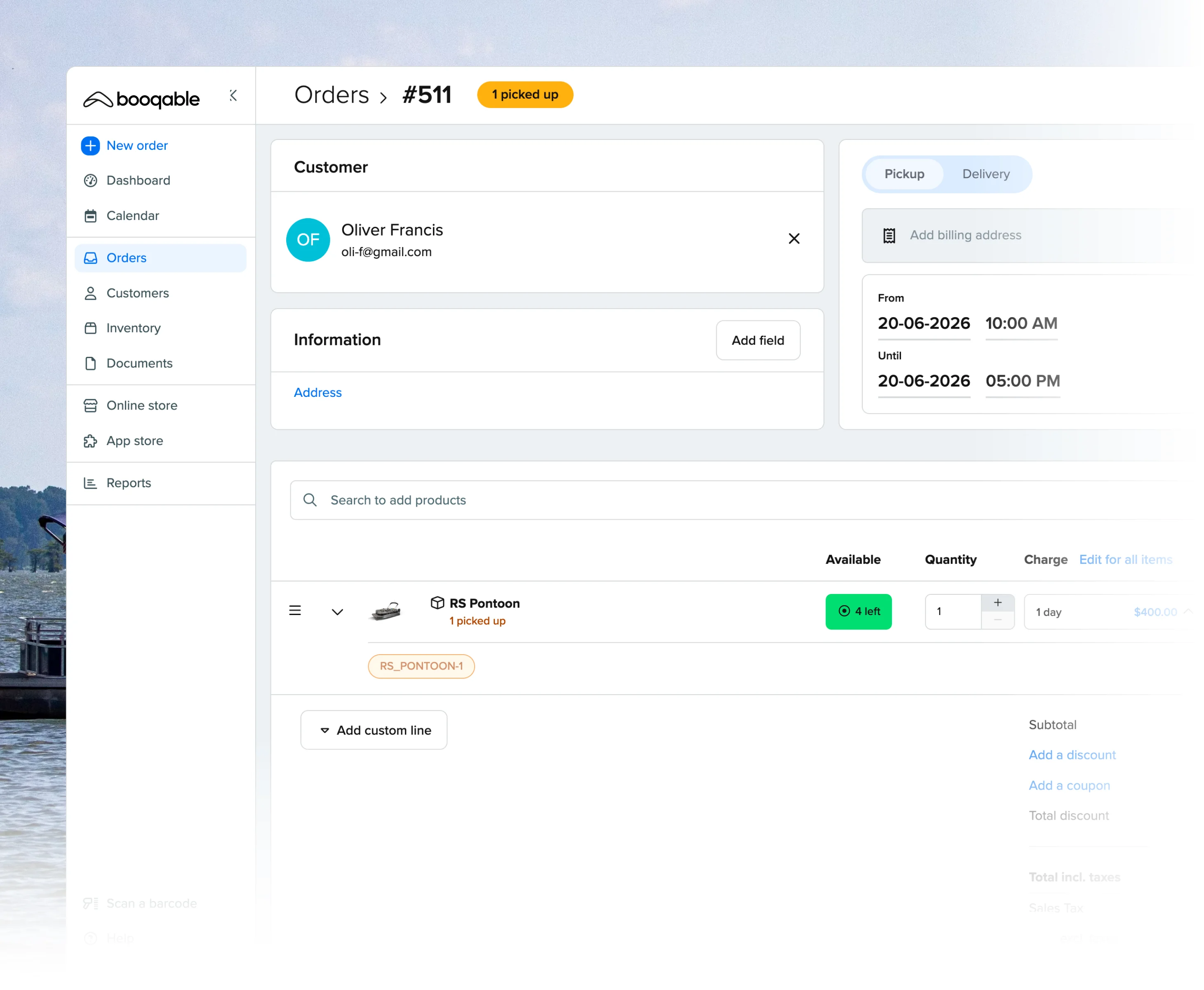Open the Until date 20-06-2026 picker
Image resolution: width=1204 pixels, height=990 pixels.
click(x=924, y=381)
